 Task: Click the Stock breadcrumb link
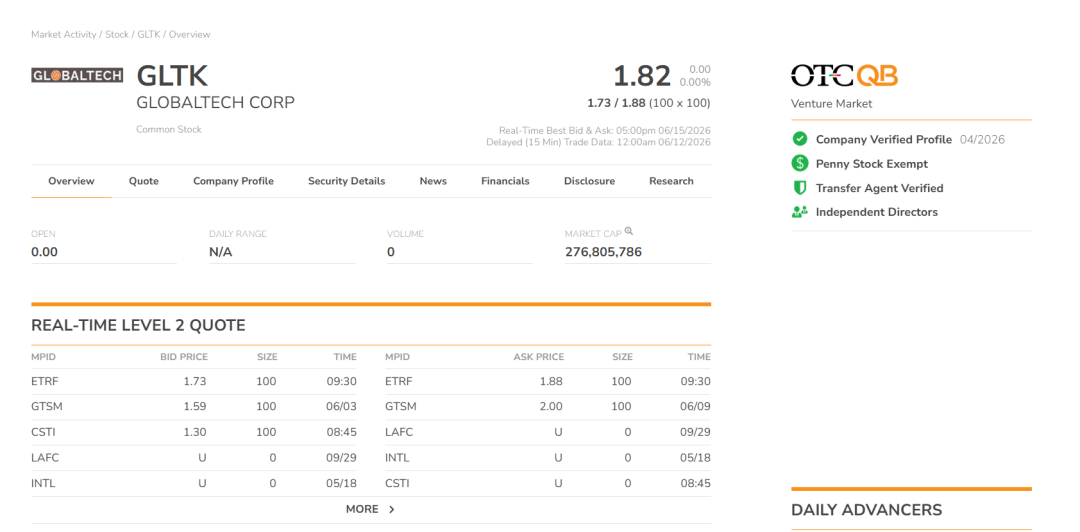pyautogui.click(x=117, y=34)
